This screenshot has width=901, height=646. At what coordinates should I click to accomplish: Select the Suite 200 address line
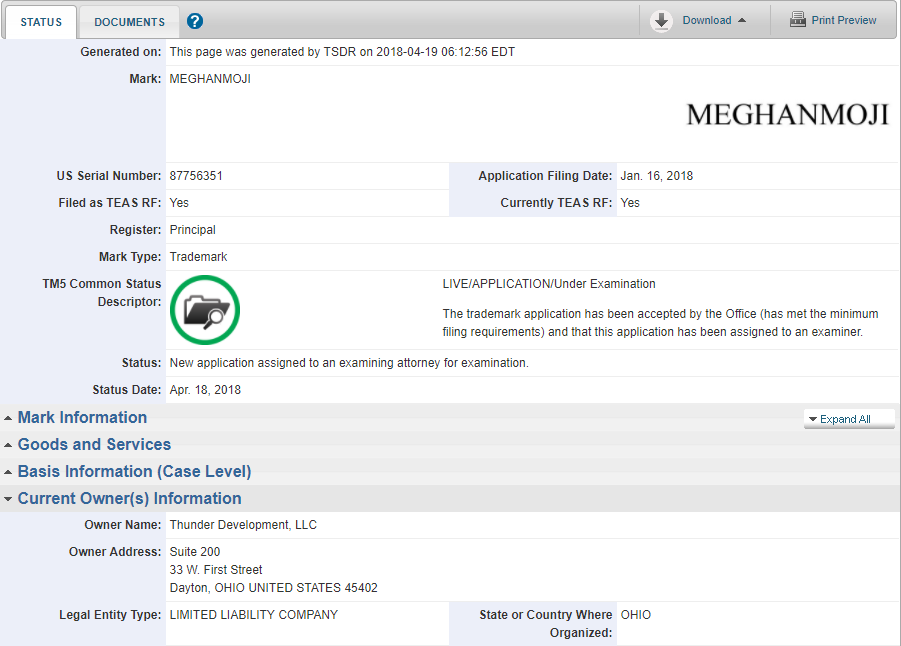tap(195, 552)
